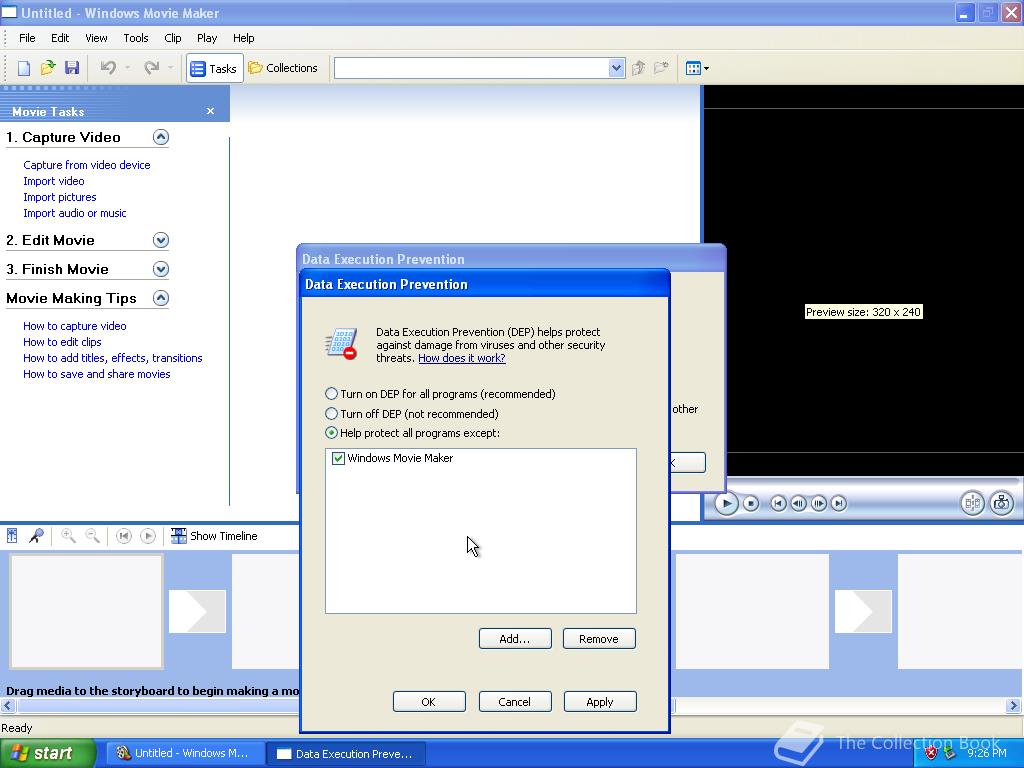Click Import video link

click(54, 181)
